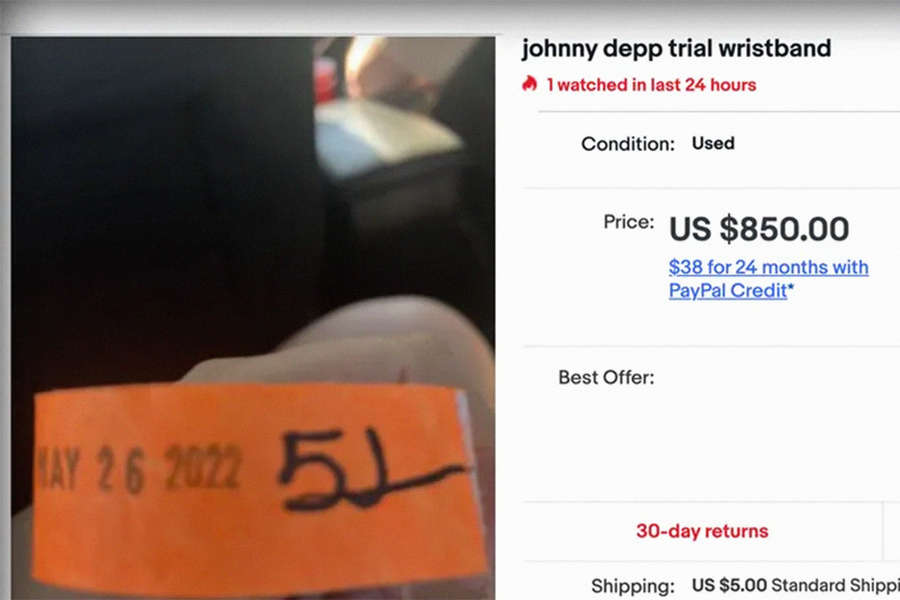Click the US $850.00 price
Image resolution: width=900 pixels, height=600 pixels.
pos(759,229)
